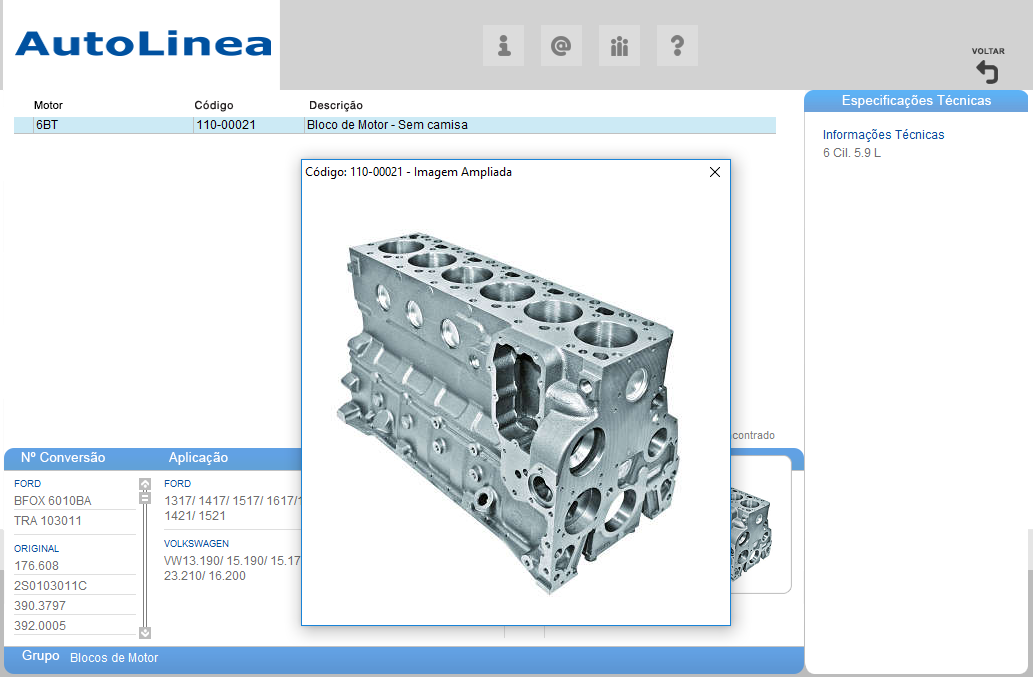Close the Imagem Ampliada popup
Viewport: 1033px width, 677px height.
pyautogui.click(x=715, y=172)
